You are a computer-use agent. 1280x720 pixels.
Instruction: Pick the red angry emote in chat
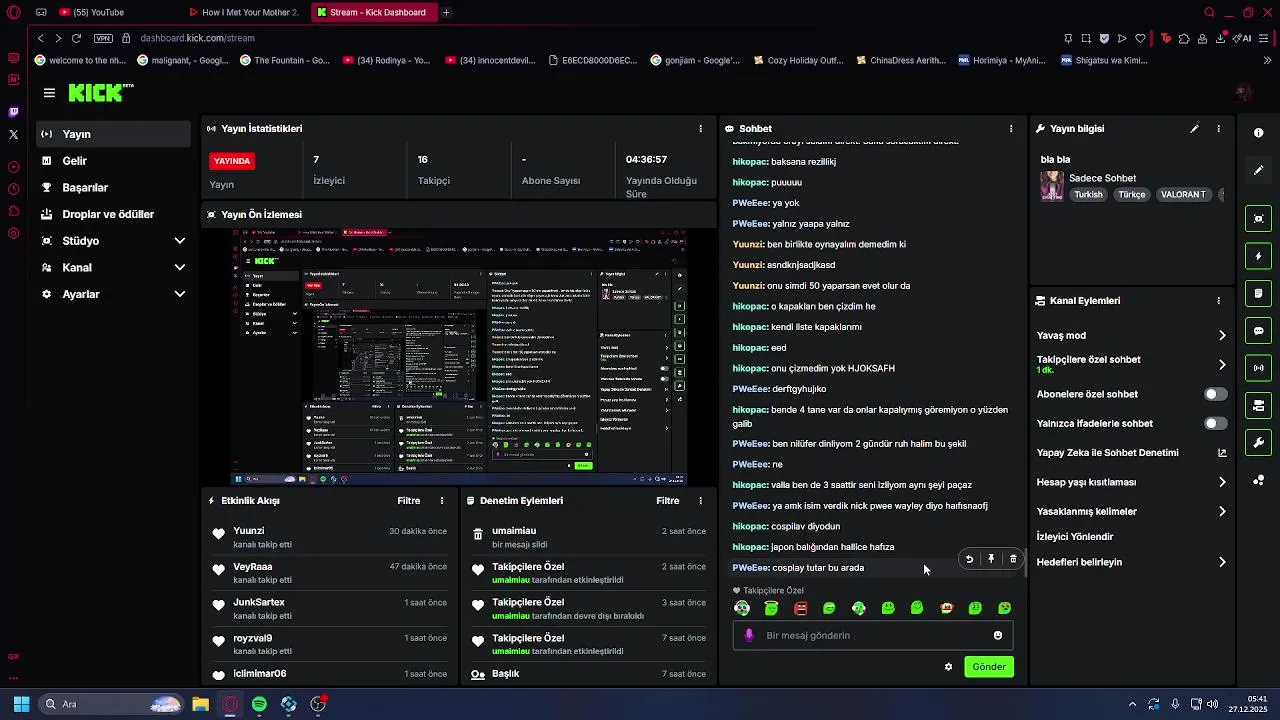point(800,608)
